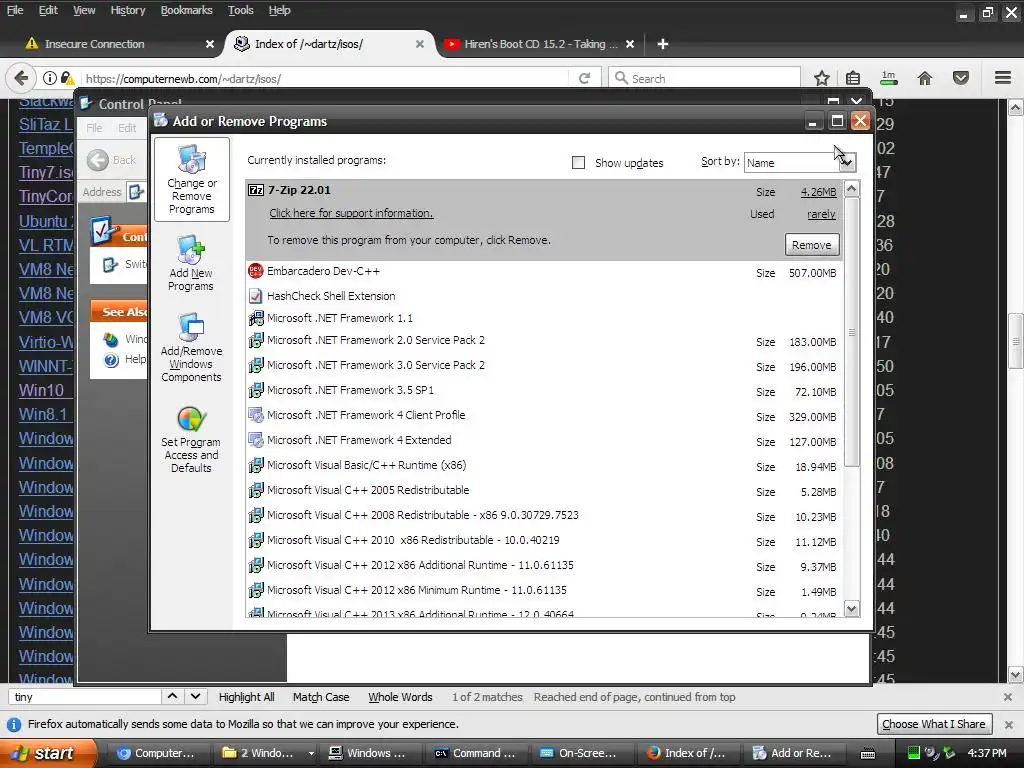Open the Win10 link on the page

41,390
